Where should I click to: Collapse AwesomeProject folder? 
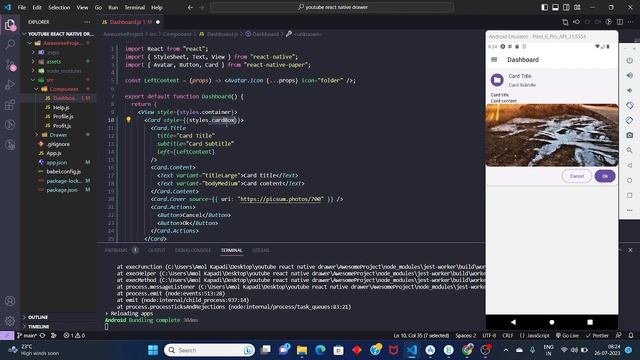point(57,43)
